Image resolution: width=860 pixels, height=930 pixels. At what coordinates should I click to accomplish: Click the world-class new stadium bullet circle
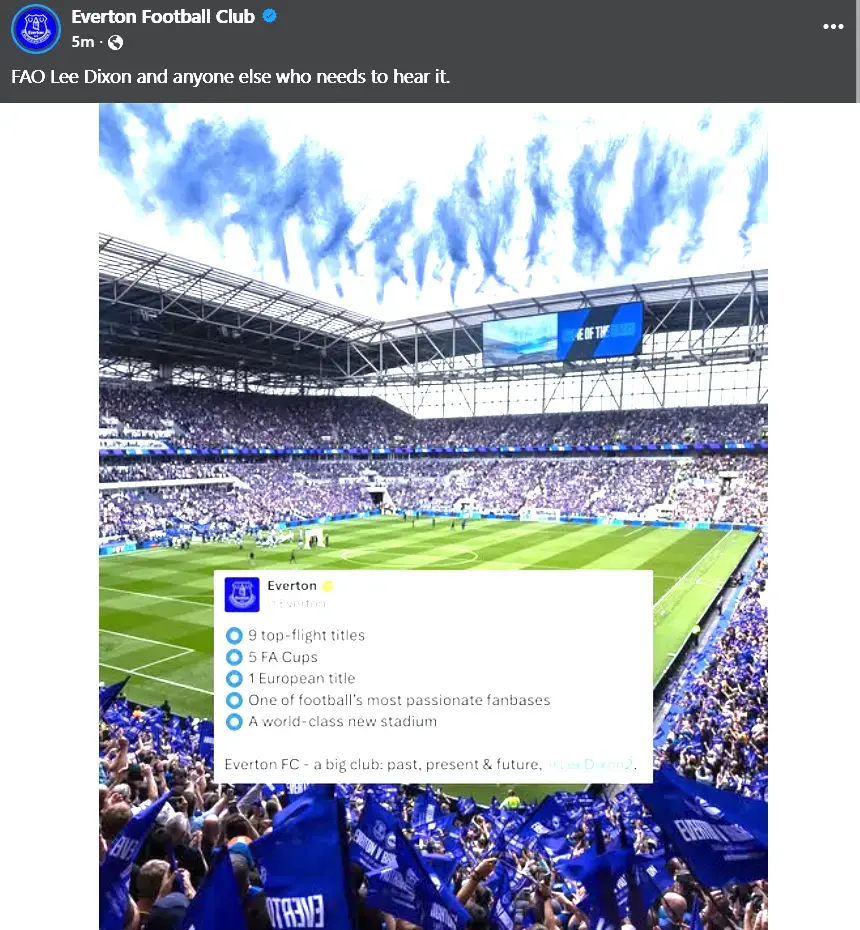click(x=234, y=722)
